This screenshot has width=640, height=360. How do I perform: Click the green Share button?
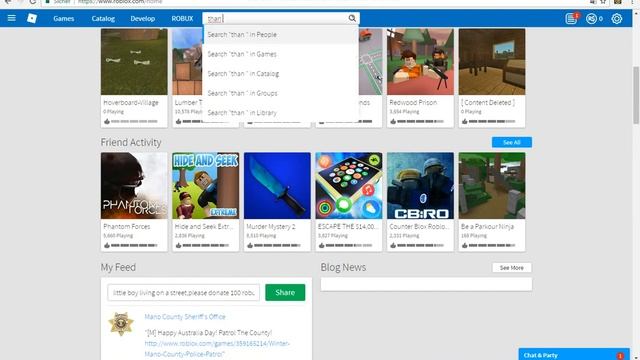[x=285, y=292]
